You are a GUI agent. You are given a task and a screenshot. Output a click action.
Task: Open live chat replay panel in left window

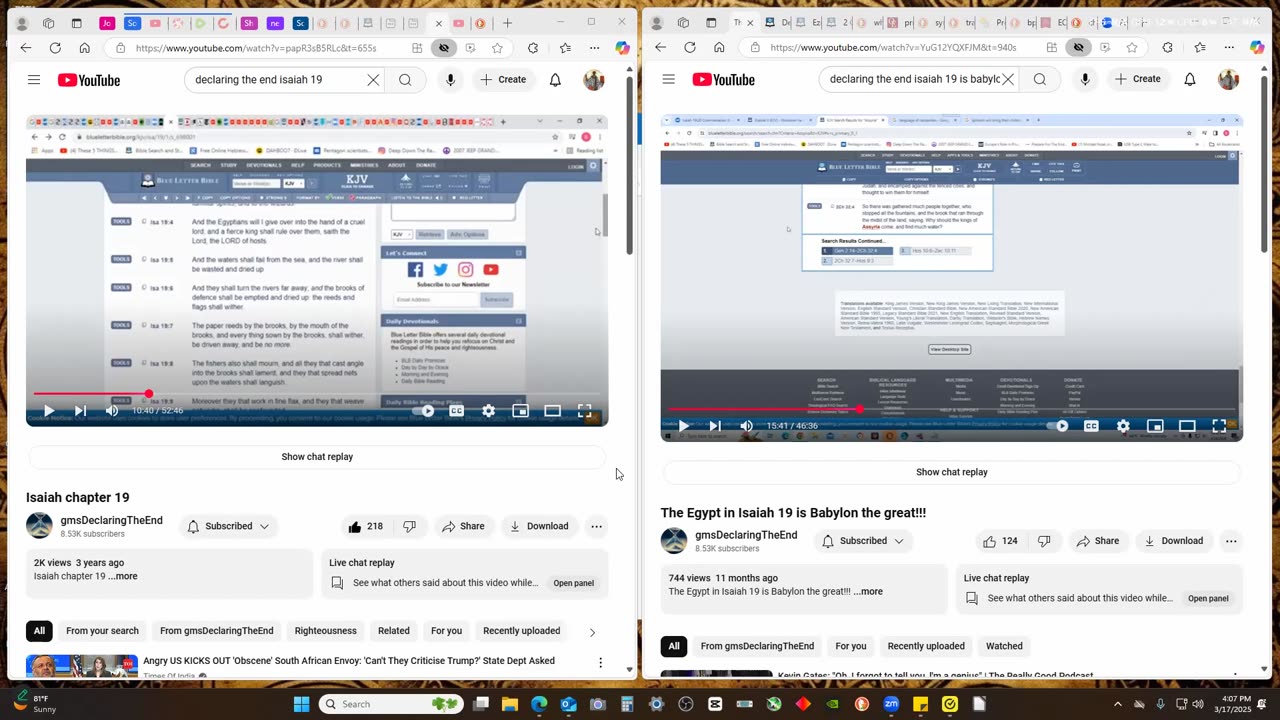click(573, 583)
